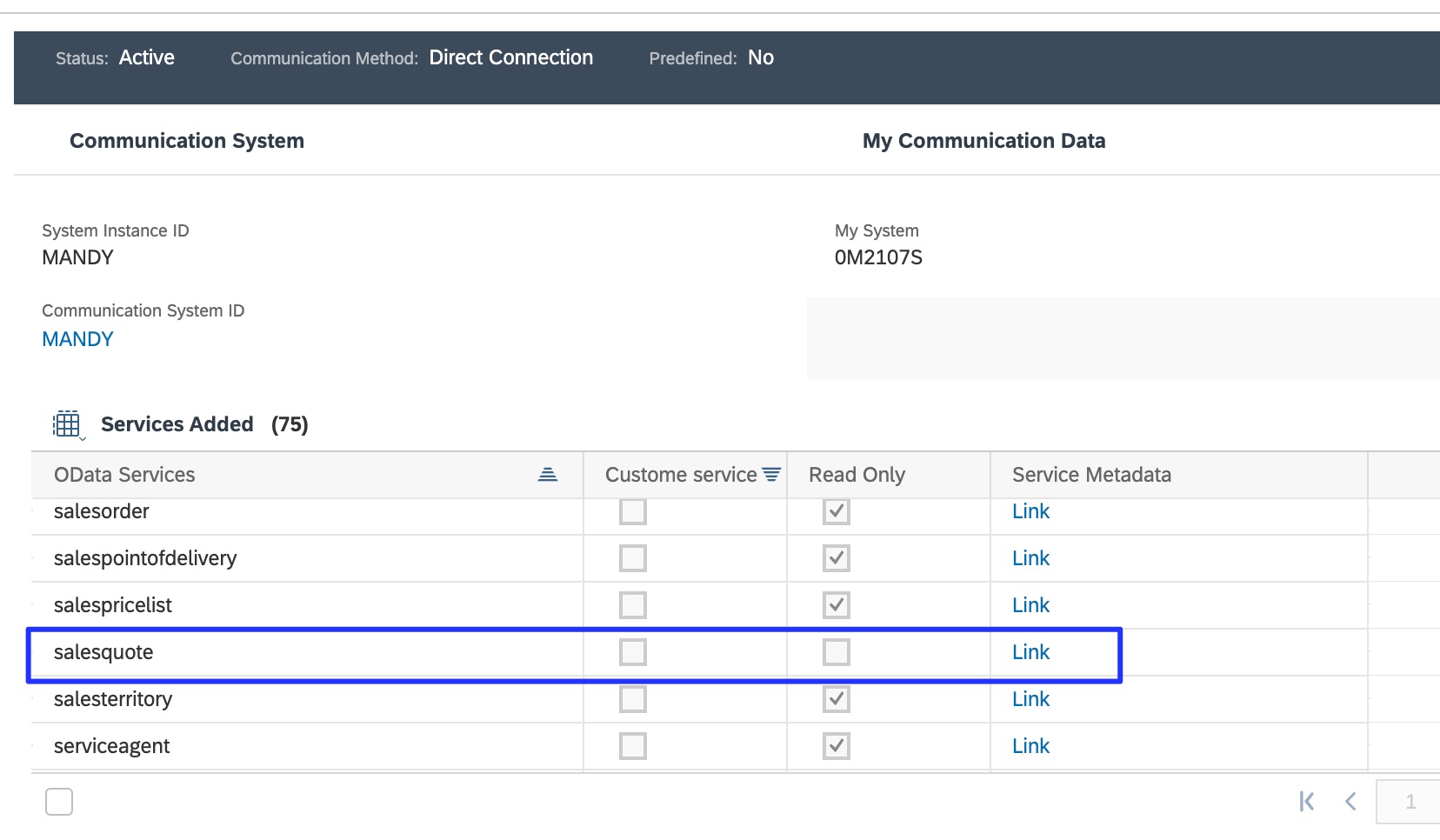Click the select-all checkbox below the table
Image resolution: width=1440 pixels, height=840 pixels.
coord(58,801)
